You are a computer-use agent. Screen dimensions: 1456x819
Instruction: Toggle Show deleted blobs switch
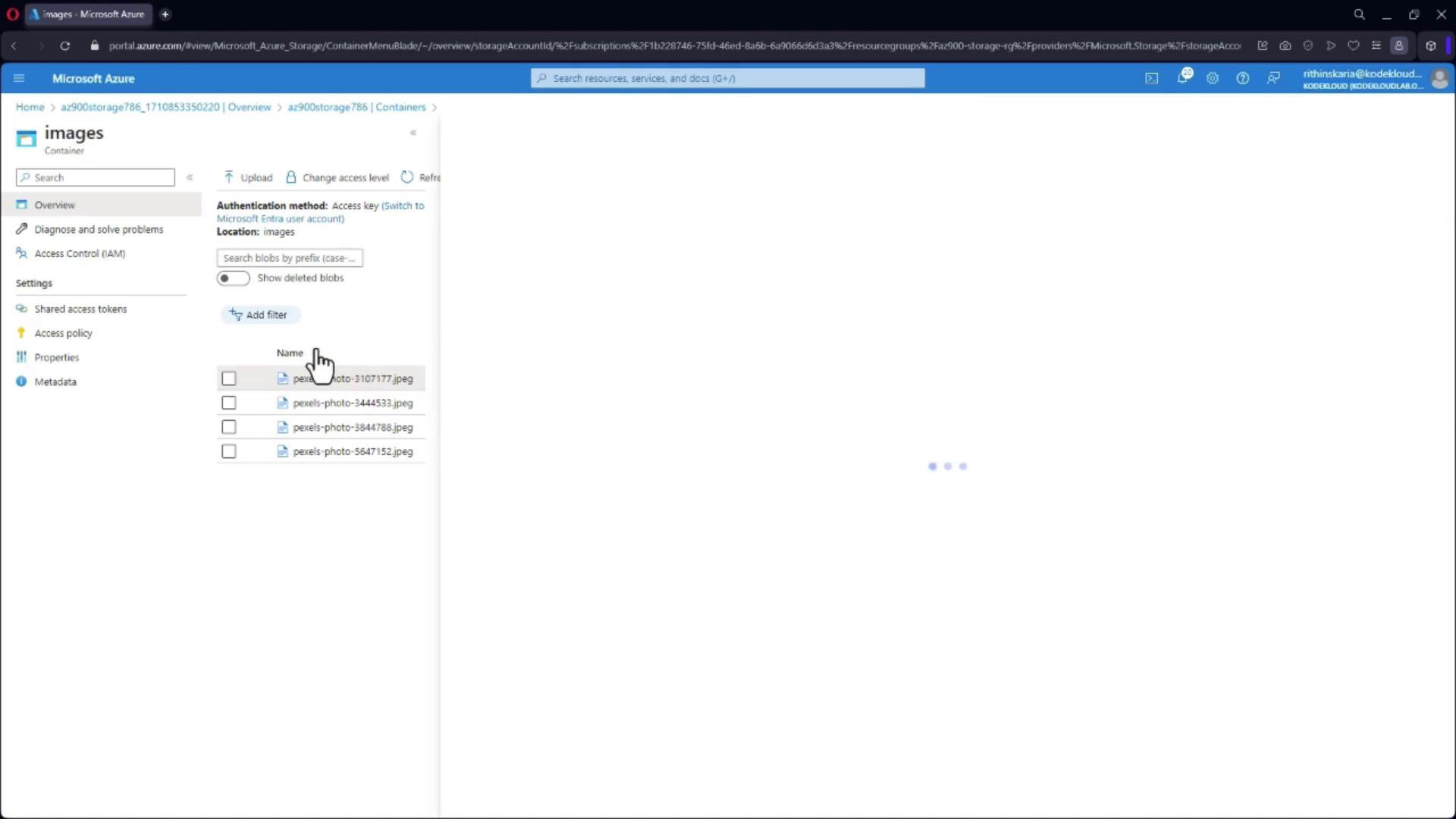point(233,278)
